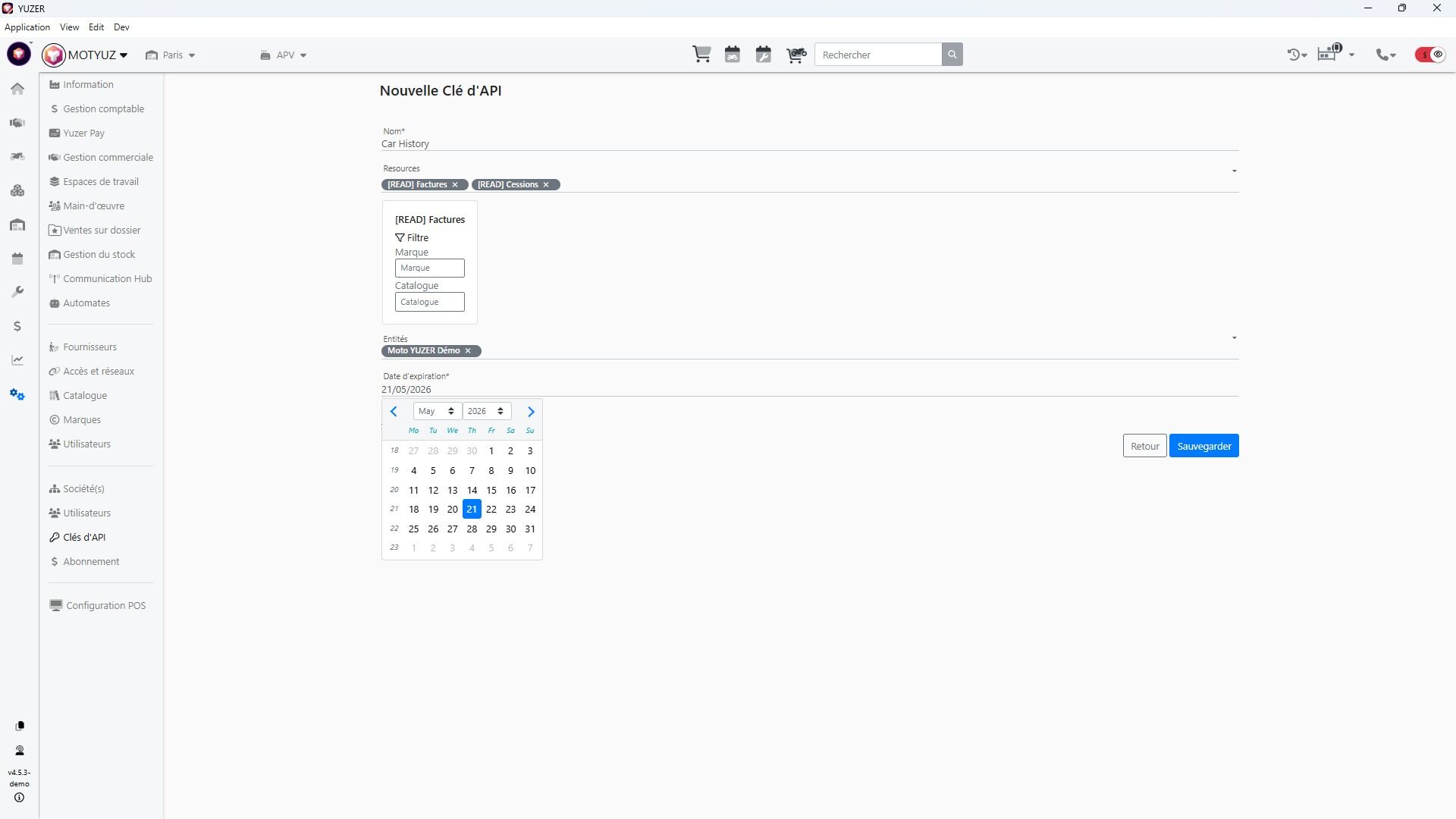Open the statistics chart icon in rail

click(x=17, y=360)
